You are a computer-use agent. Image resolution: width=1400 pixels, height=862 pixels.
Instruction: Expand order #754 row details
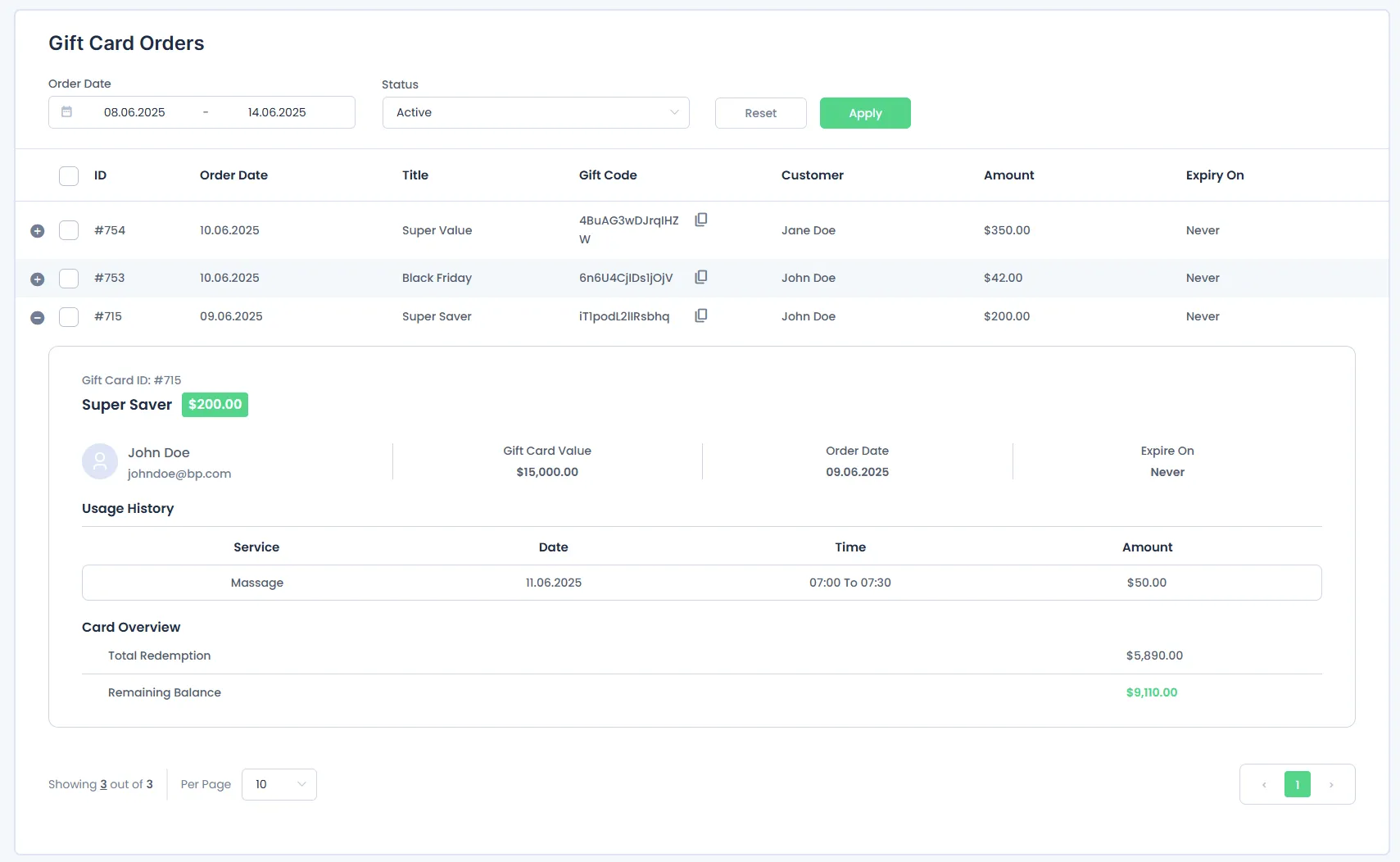click(x=37, y=231)
